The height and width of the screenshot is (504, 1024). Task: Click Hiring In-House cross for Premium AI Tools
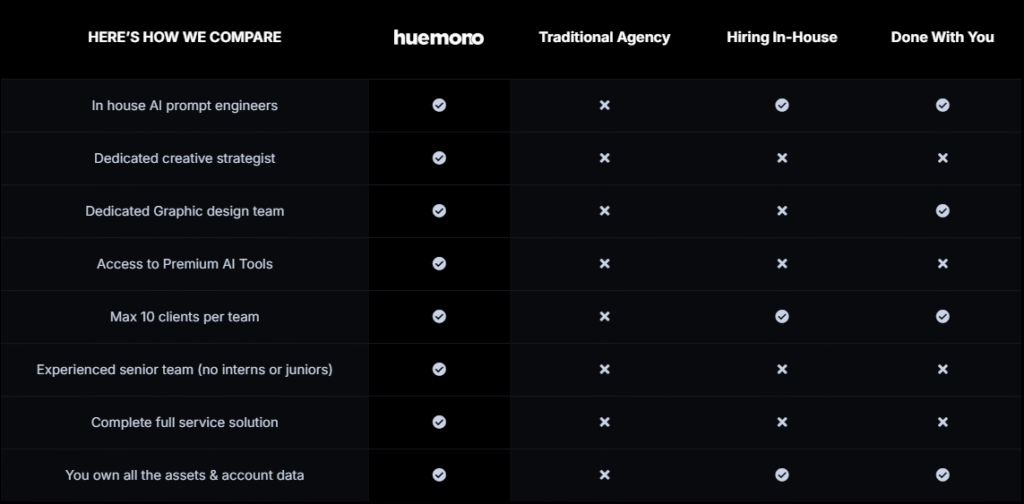point(782,264)
